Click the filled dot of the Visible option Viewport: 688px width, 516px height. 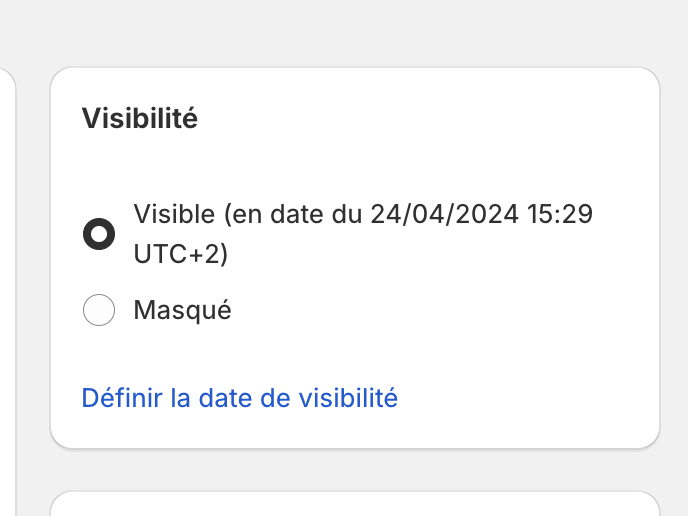coord(98,235)
